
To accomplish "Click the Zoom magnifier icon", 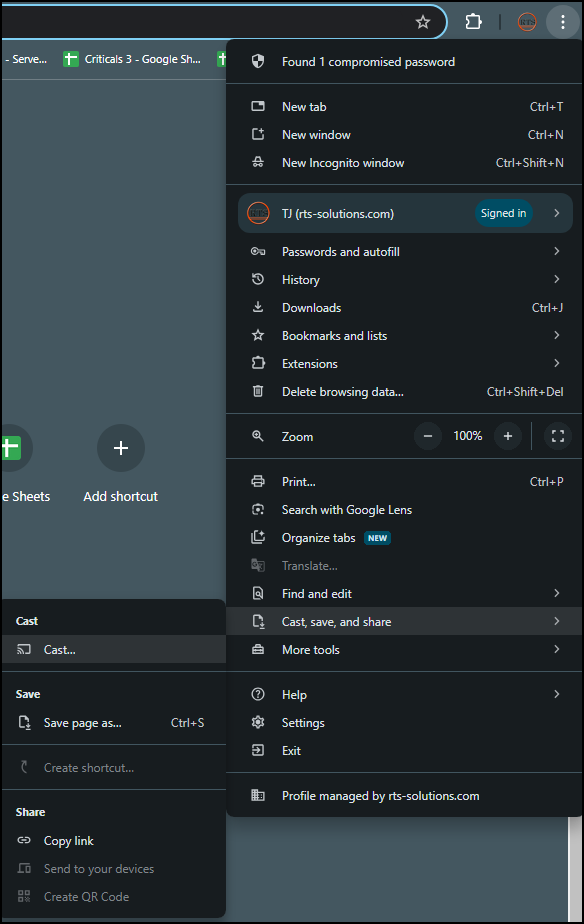I will click(258, 436).
